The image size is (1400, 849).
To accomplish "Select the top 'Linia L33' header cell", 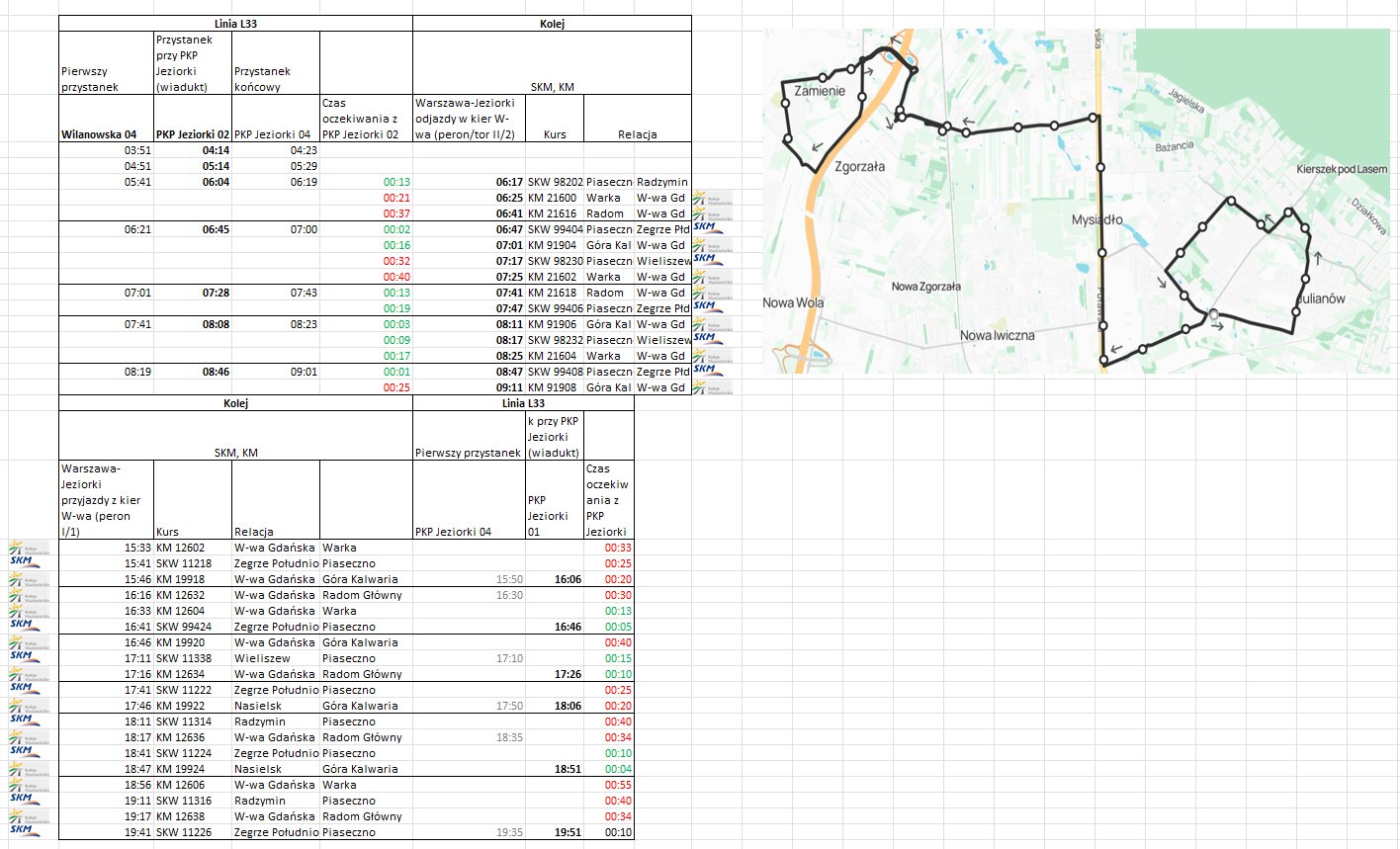I will (235, 23).
